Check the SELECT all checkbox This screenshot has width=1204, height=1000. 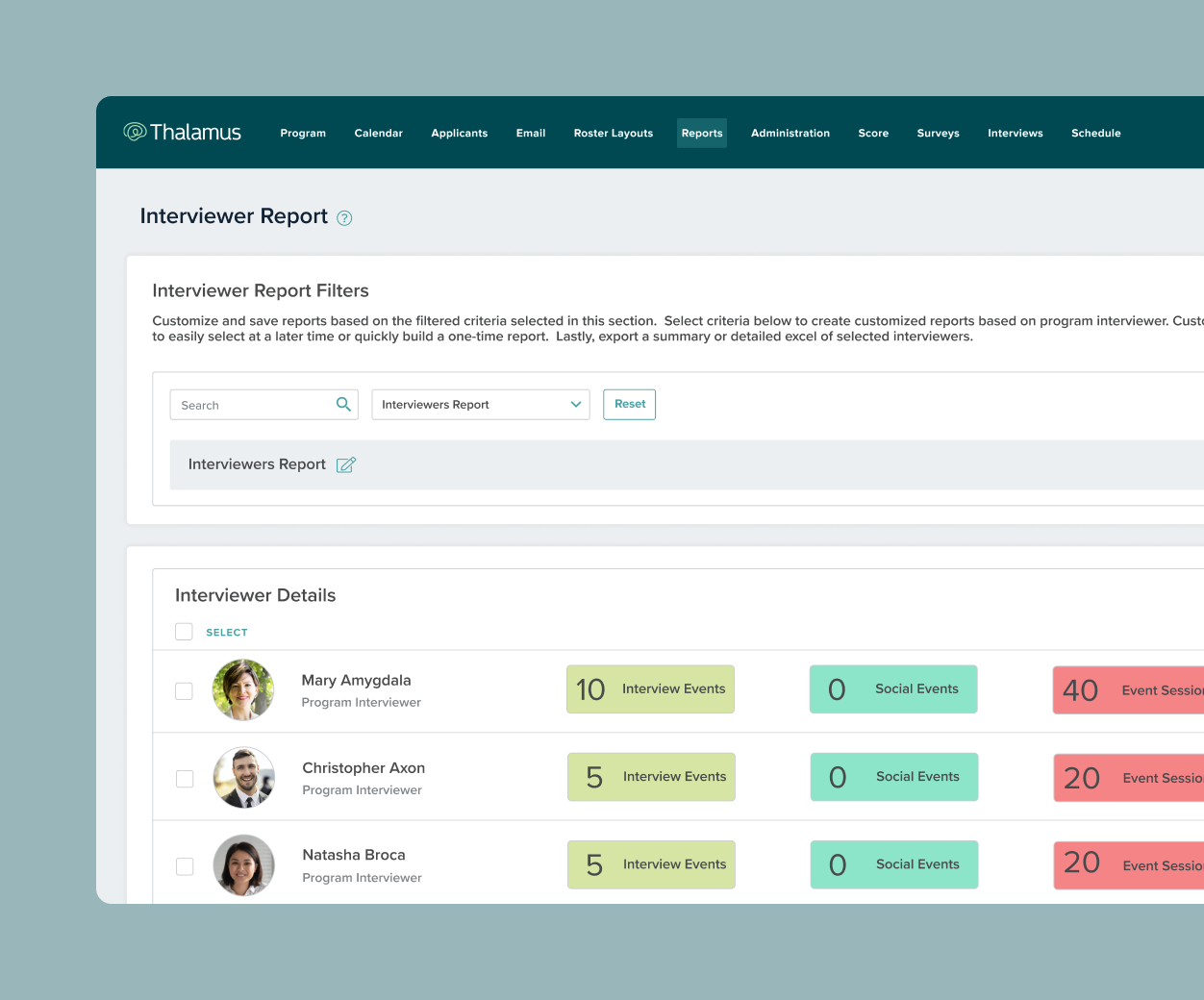coord(184,632)
